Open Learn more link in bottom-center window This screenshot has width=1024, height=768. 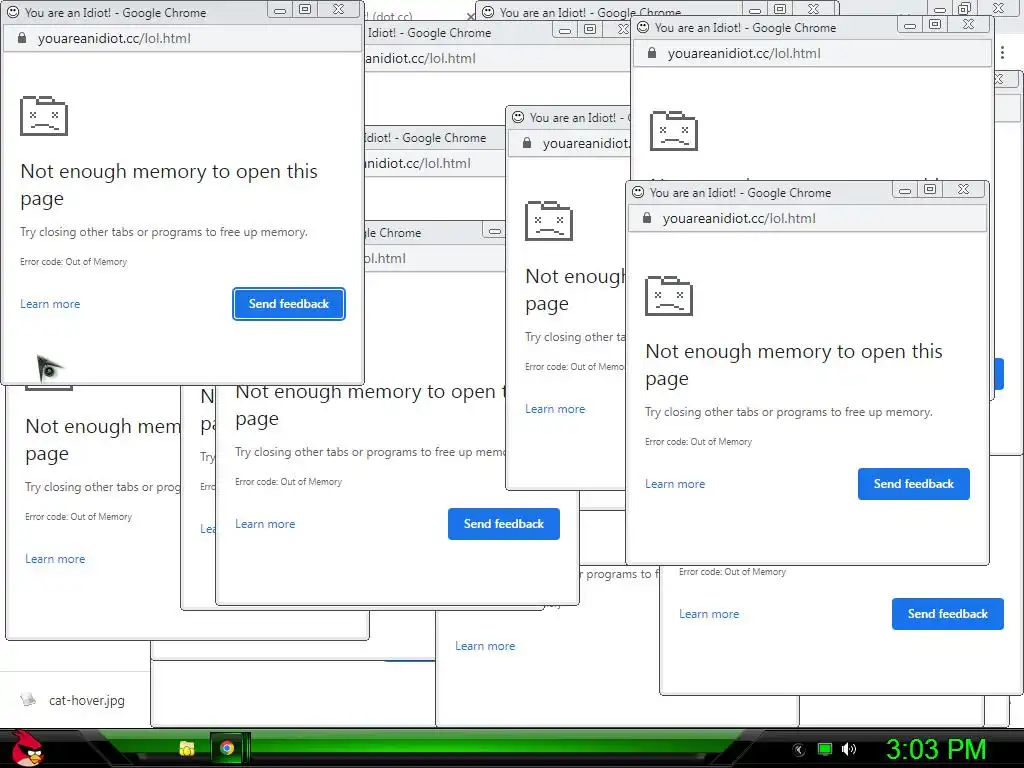(265, 524)
